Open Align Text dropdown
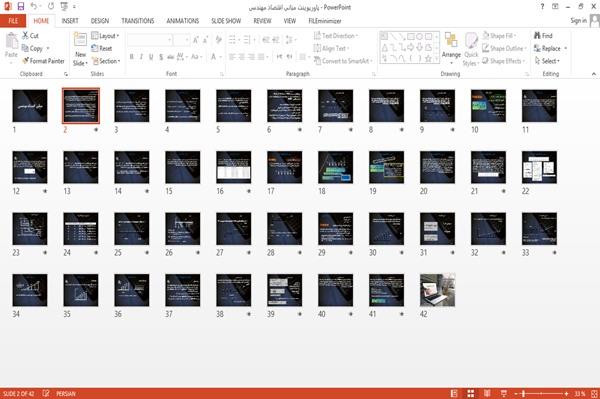Viewport: 600px width, 399px height. pyautogui.click(x=331, y=48)
